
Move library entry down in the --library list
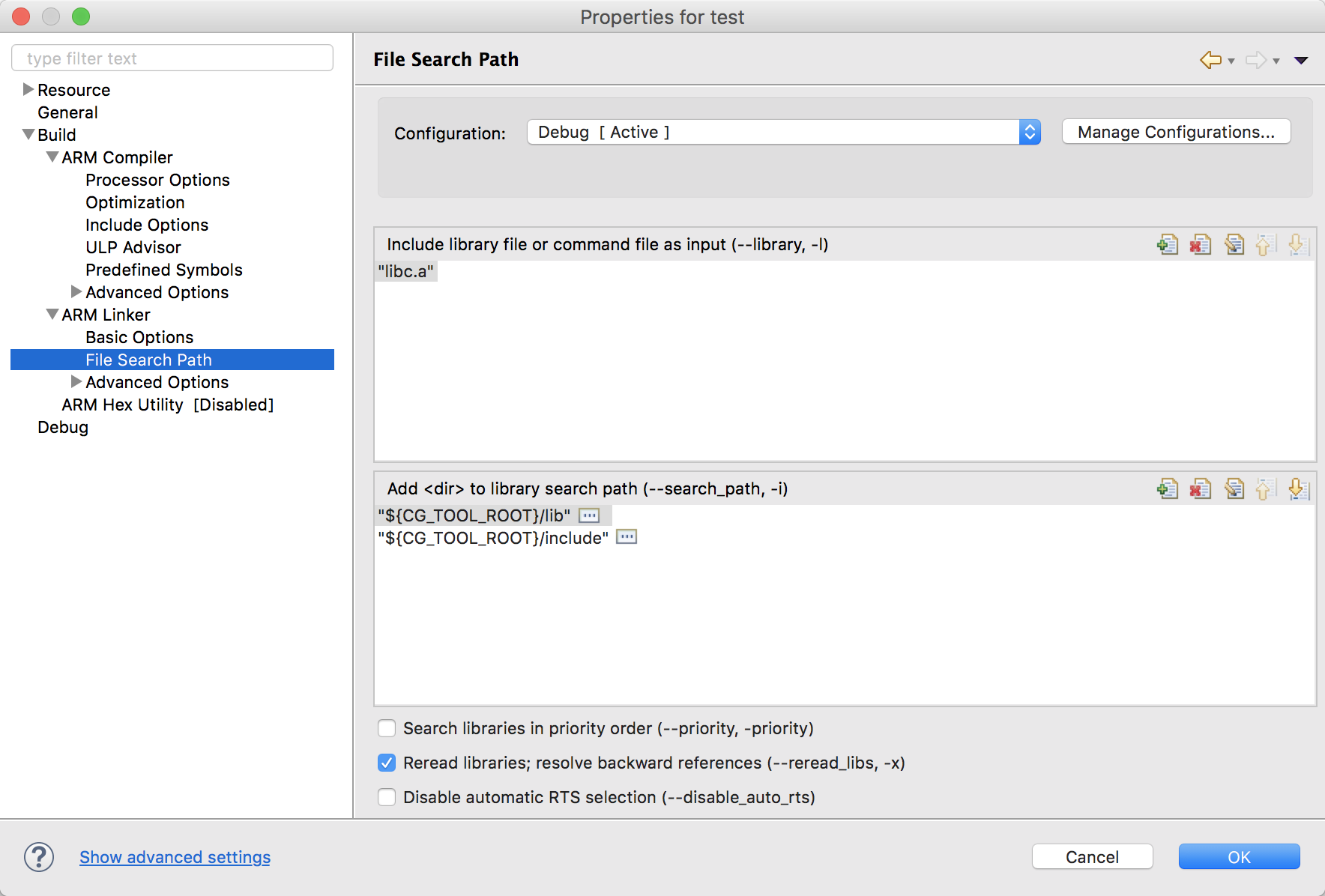(1299, 244)
